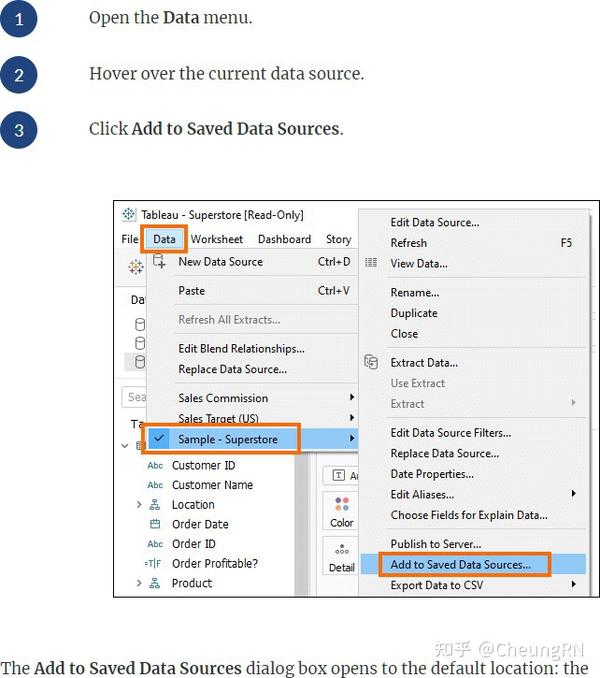The height and width of the screenshot is (678, 600).
Task: Expand the Export Data to CSV arrow
Action: pyautogui.click(x=573, y=585)
